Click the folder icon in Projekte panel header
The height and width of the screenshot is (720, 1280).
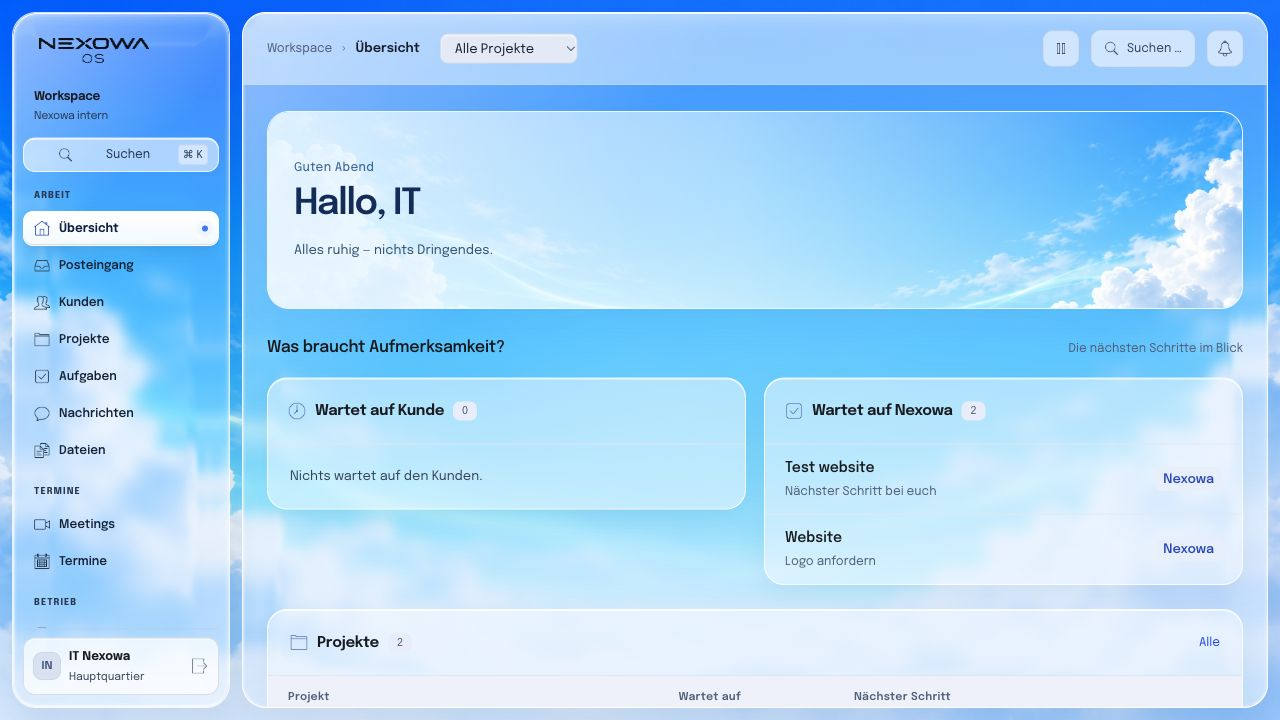[298, 642]
